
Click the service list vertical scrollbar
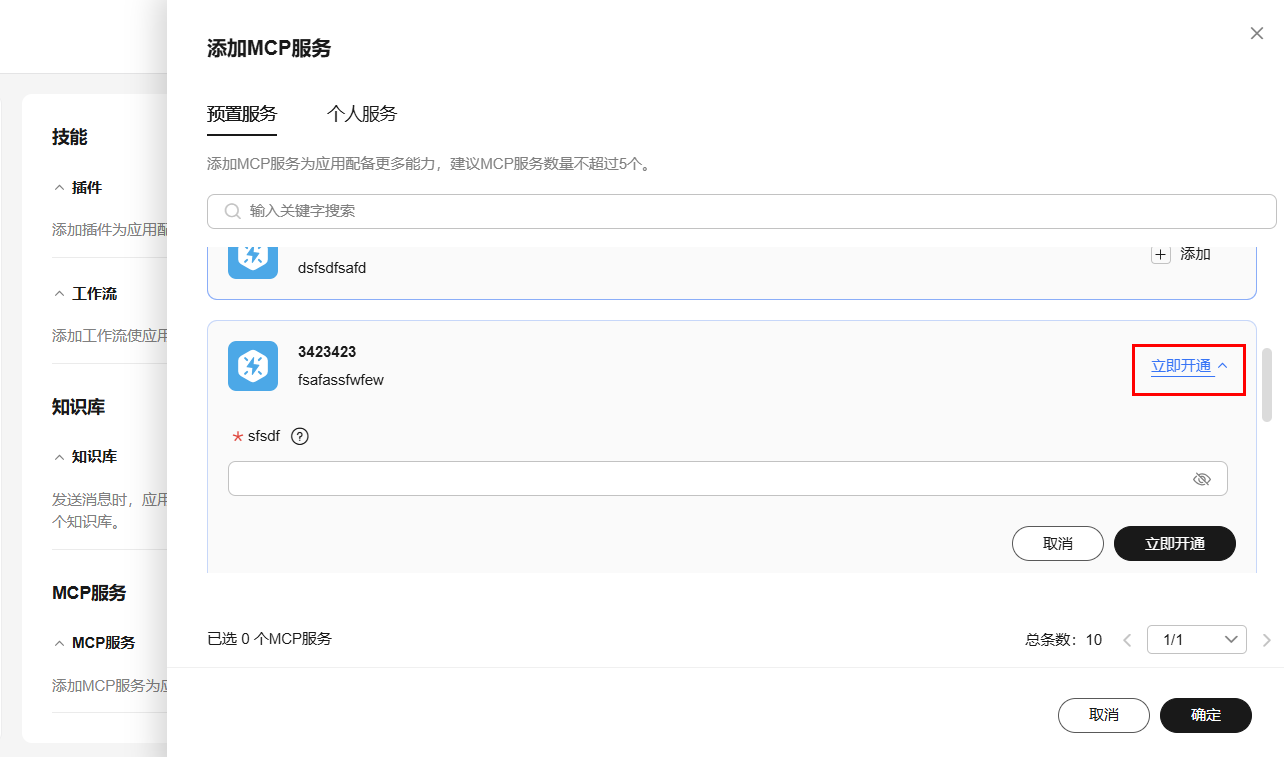click(1267, 385)
